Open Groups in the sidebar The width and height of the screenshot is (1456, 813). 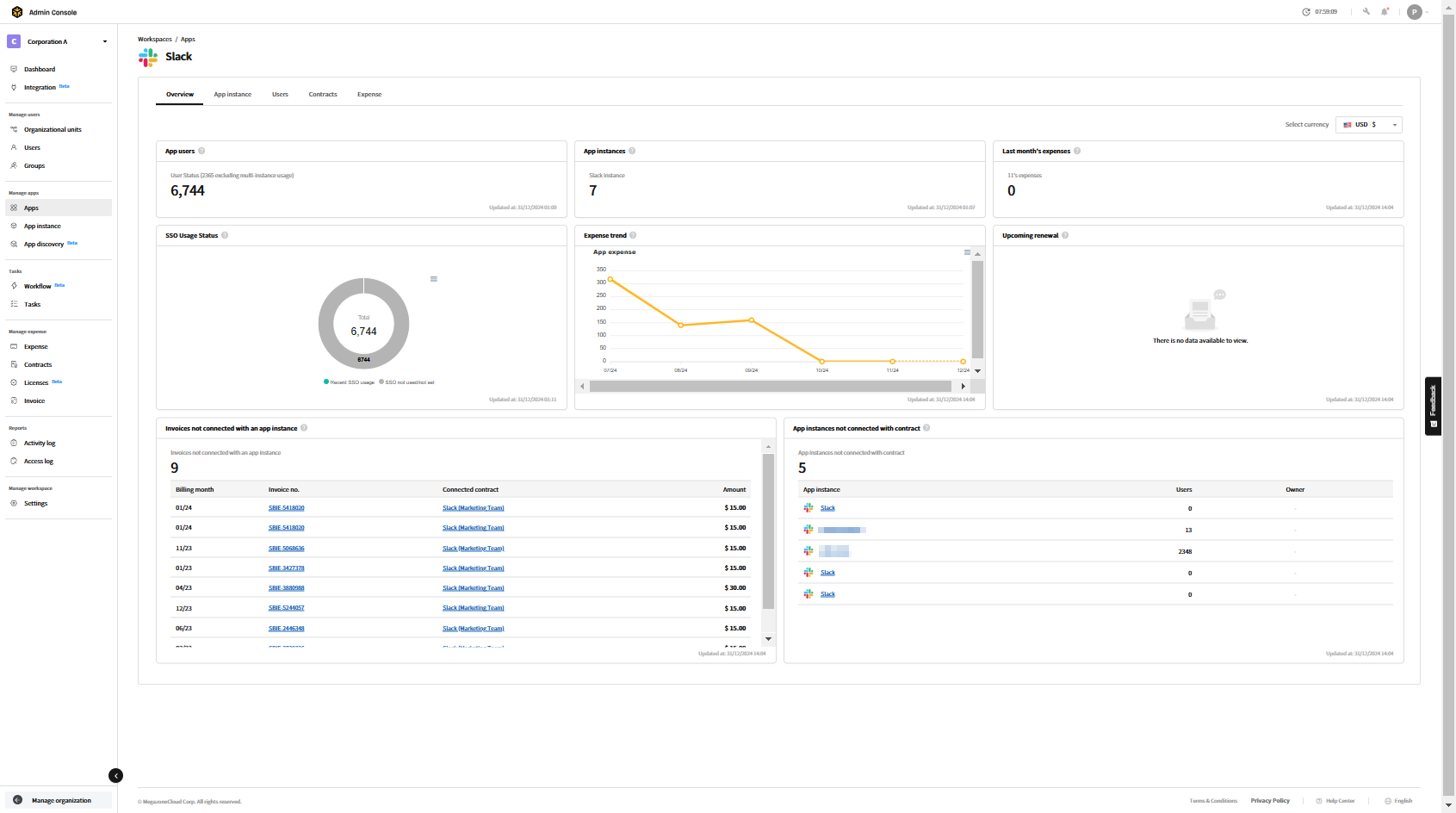point(34,165)
